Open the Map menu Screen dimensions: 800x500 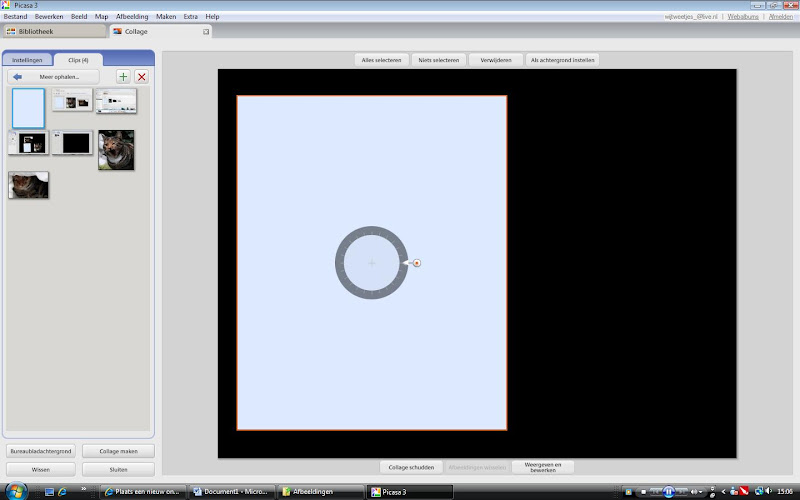(102, 16)
